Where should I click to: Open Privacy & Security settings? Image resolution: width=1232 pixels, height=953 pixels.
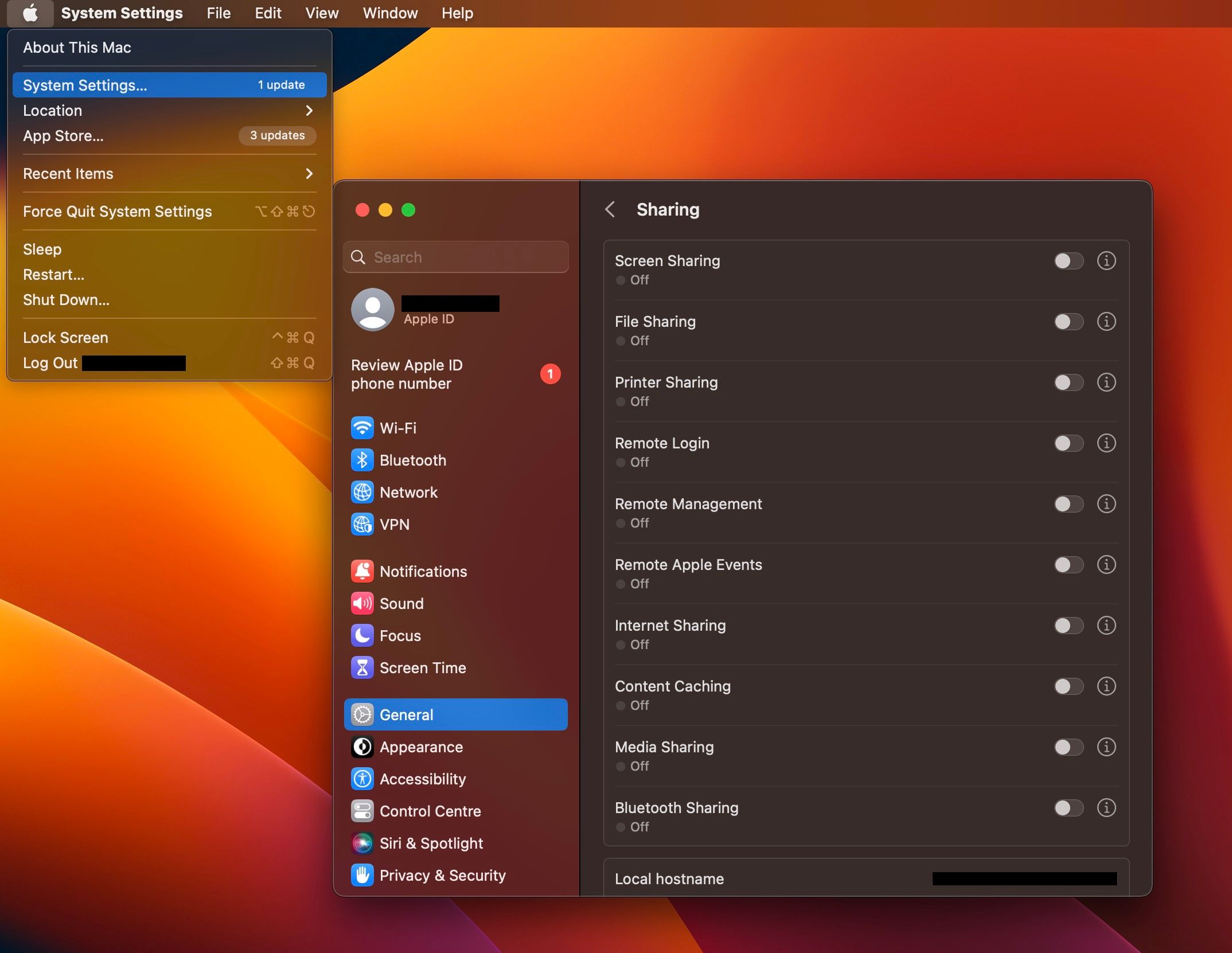click(442, 875)
